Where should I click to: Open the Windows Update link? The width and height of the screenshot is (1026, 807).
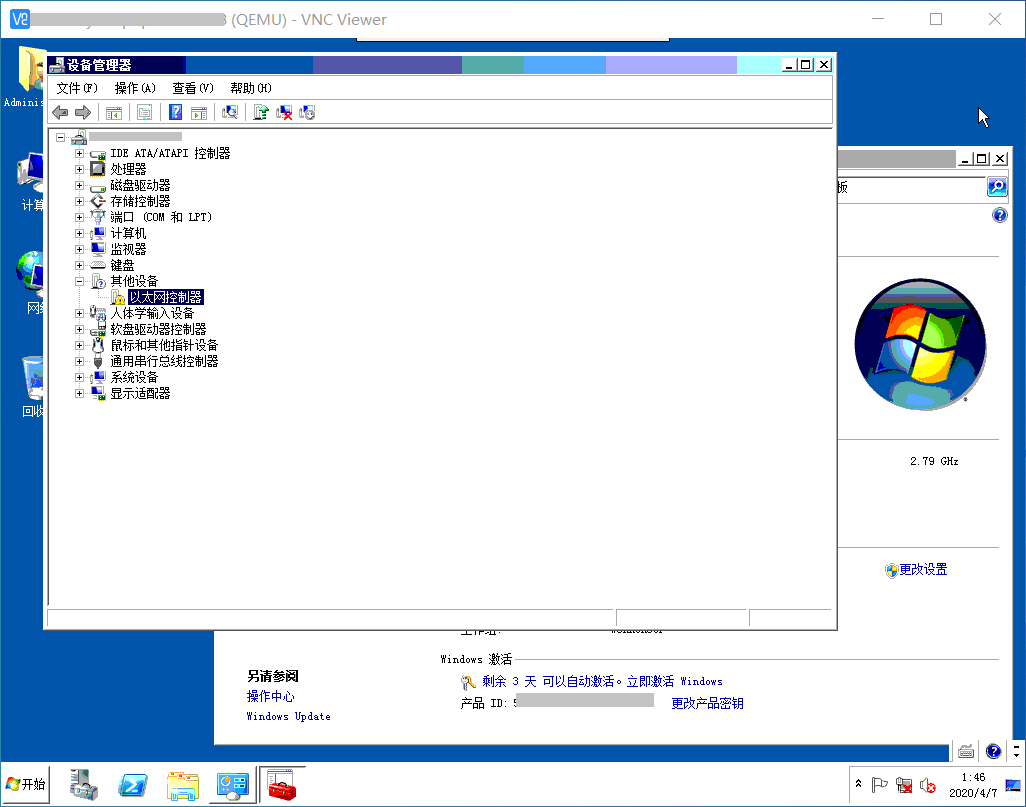[x=288, y=717]
